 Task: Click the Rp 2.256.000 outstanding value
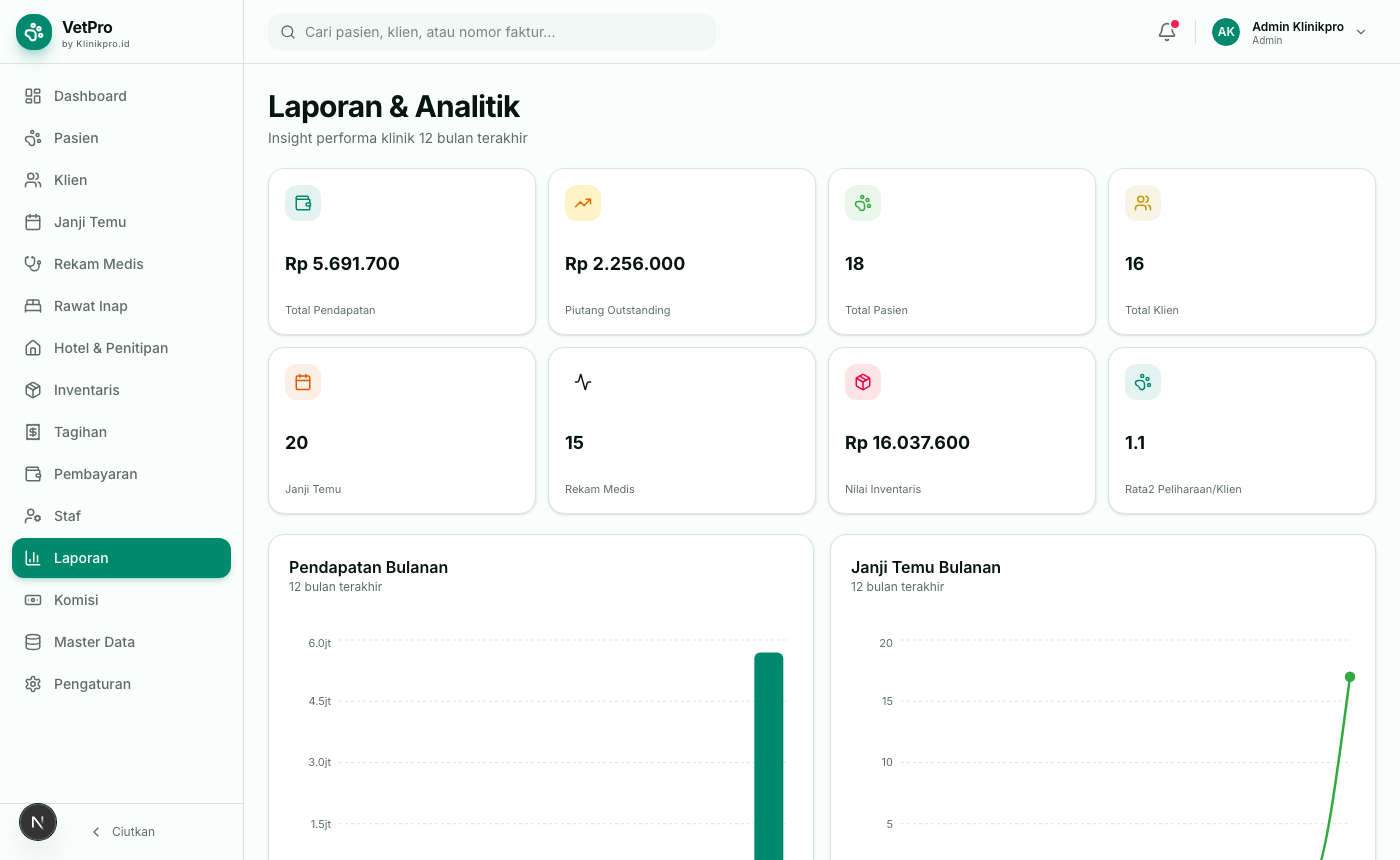tap(625, 264)
